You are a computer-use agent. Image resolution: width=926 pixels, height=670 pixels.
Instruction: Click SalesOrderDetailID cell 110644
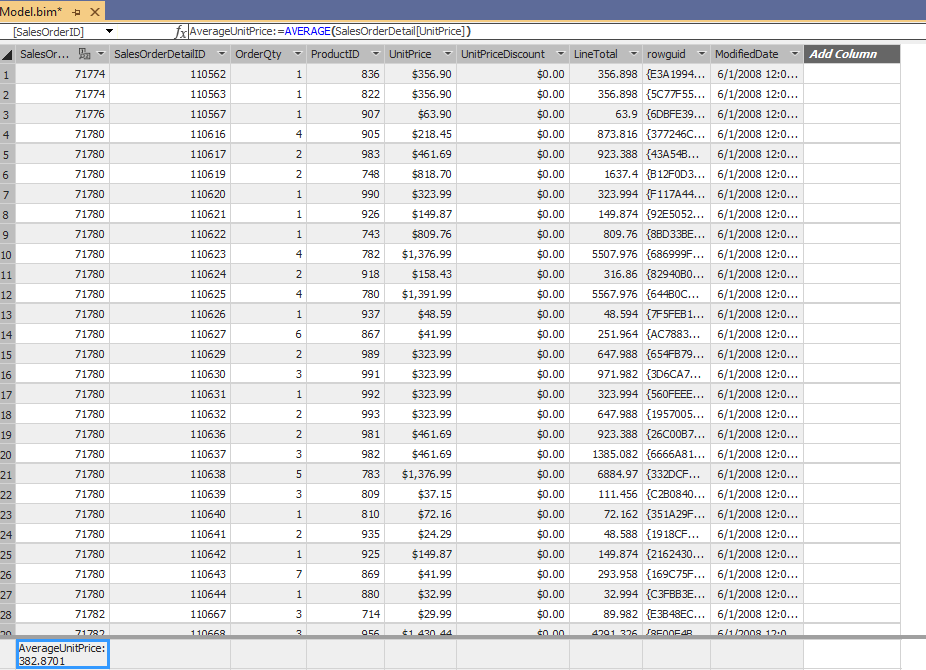tap(170, 594)
